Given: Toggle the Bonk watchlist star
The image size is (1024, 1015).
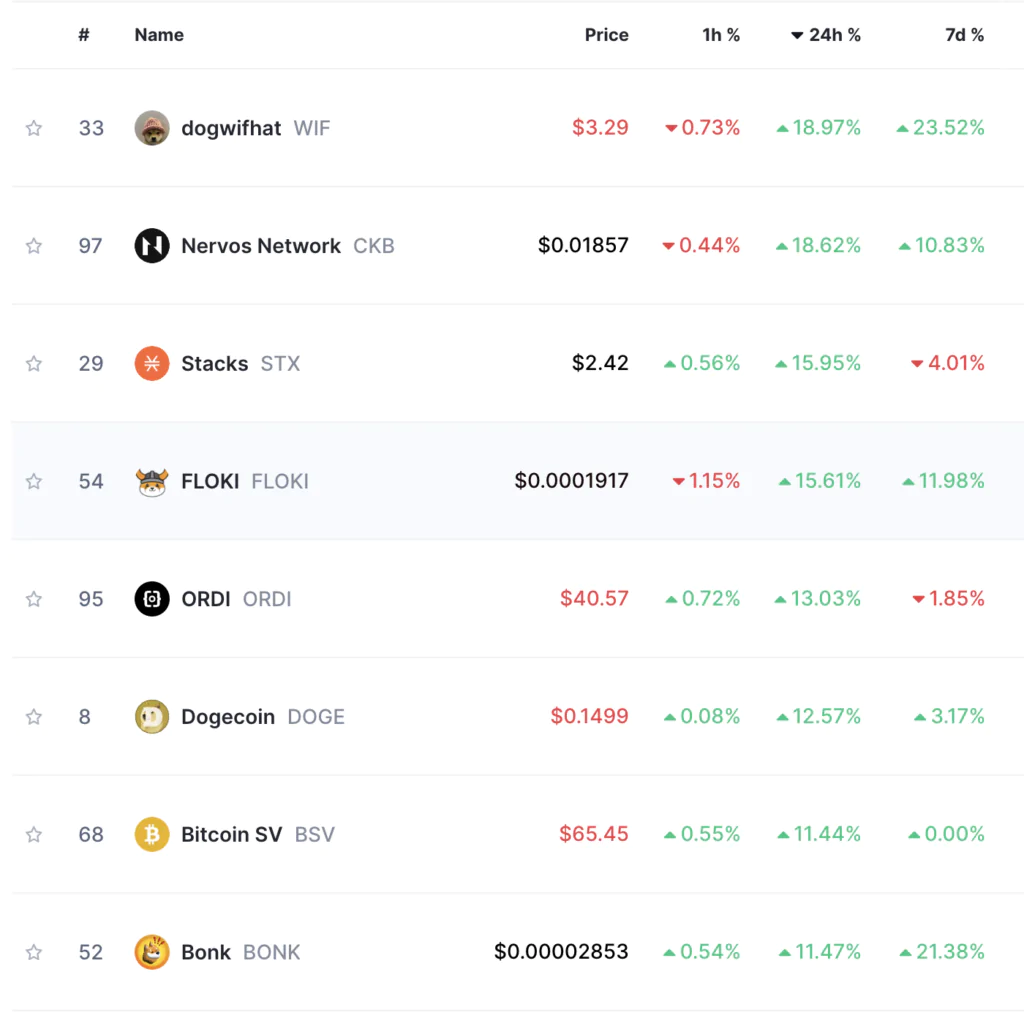Looking at the screenshot, I should point(34,952).
